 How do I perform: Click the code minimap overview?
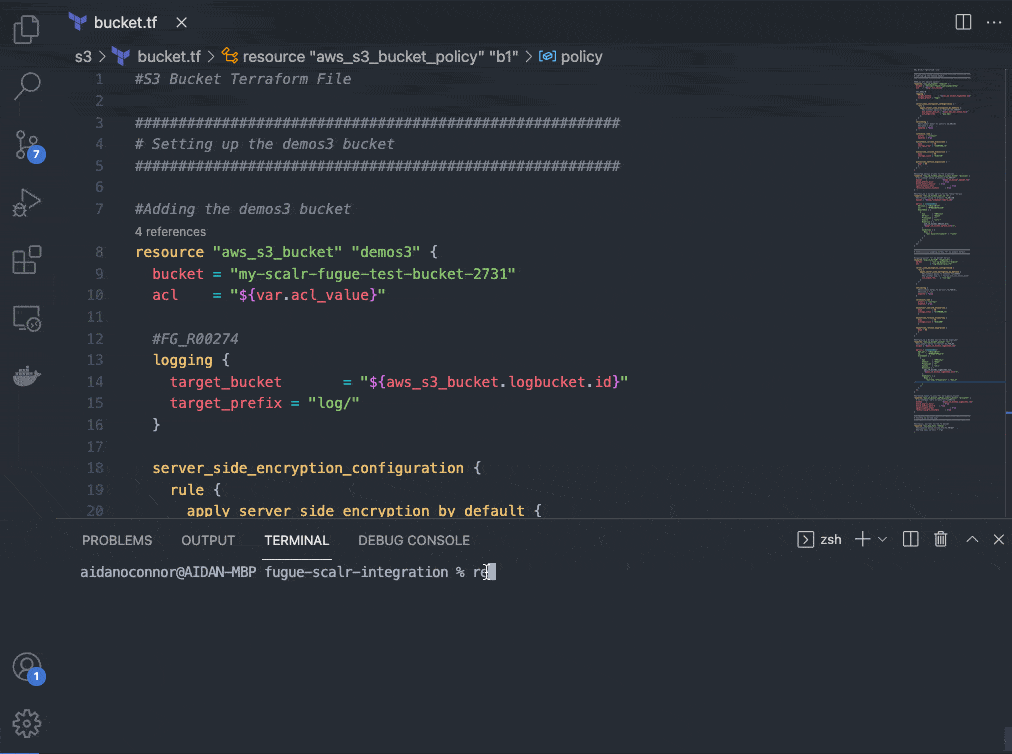click(x=942, y=249)
